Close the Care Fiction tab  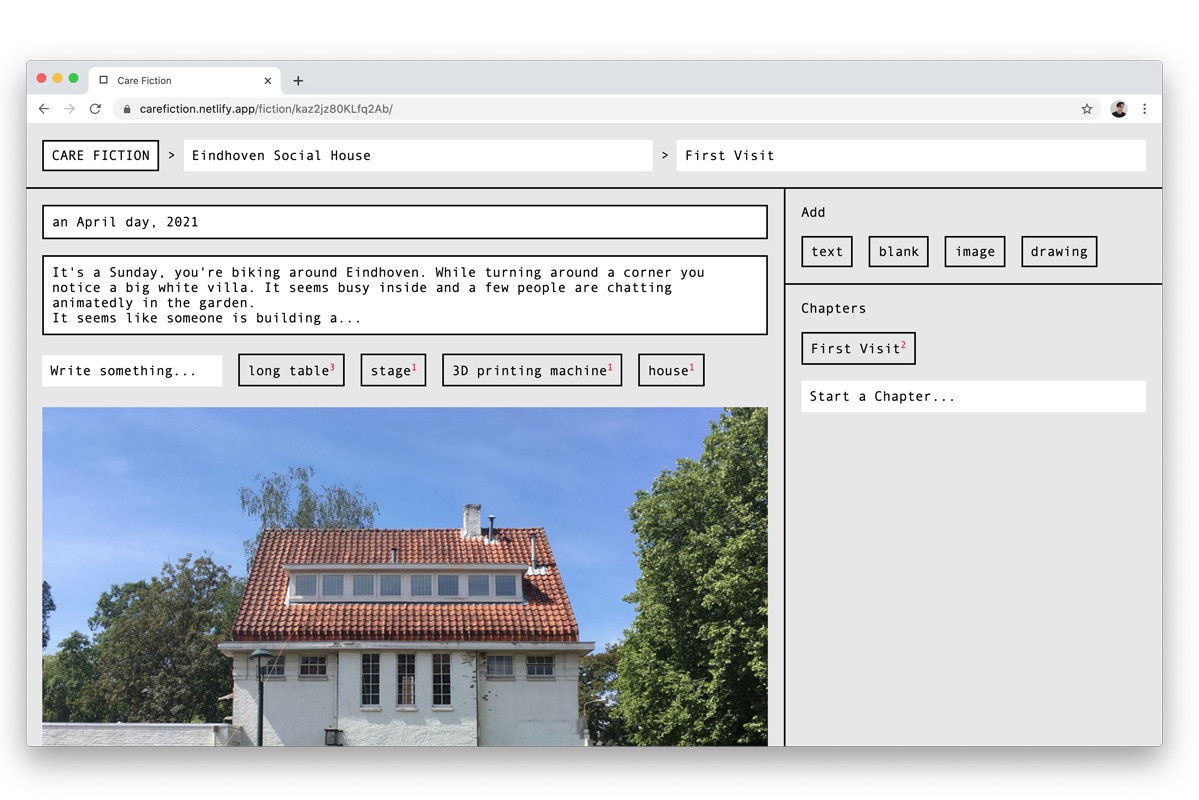[x=268, y=81]
